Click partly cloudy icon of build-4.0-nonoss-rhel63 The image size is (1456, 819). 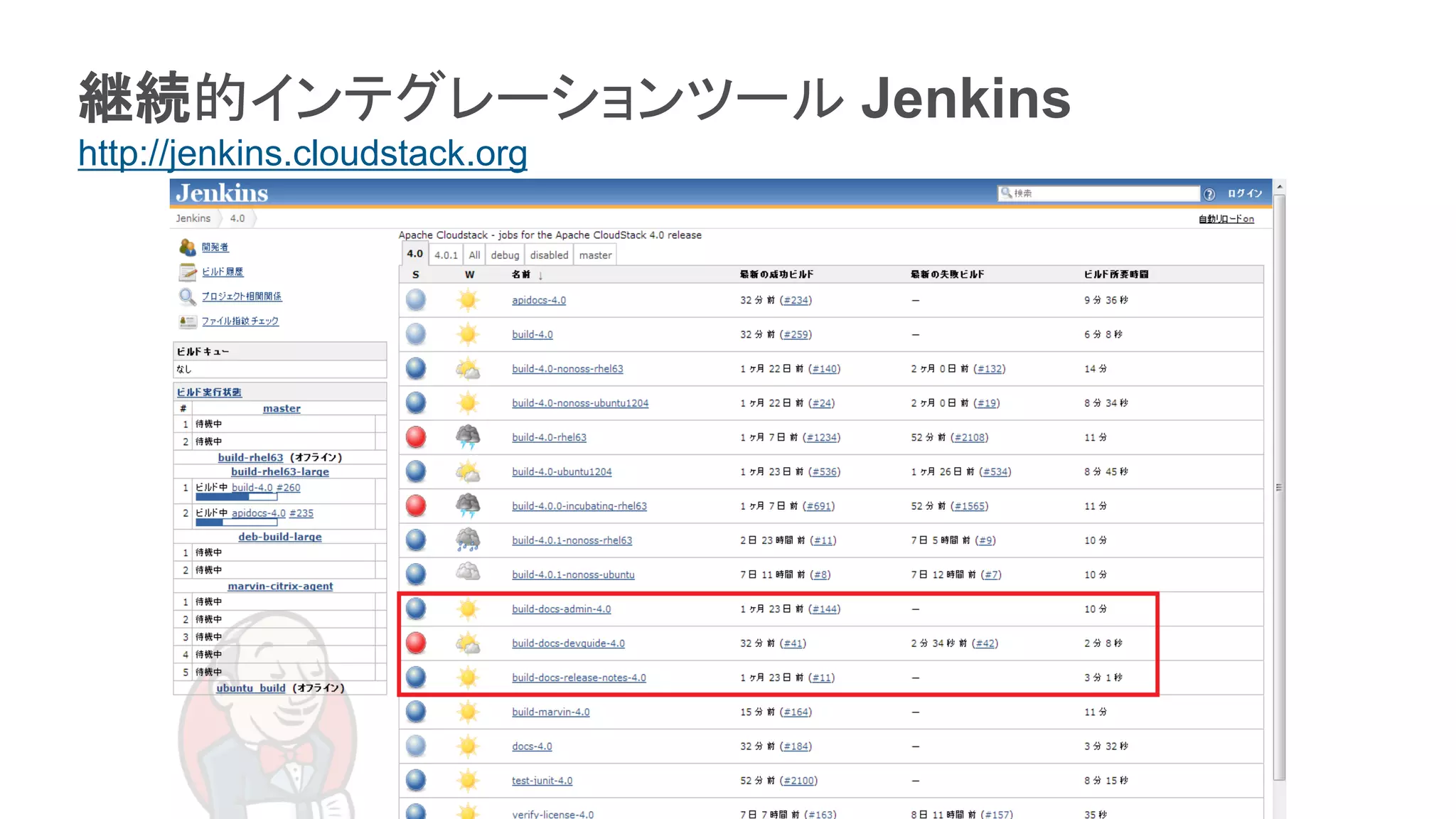[468, 368]
